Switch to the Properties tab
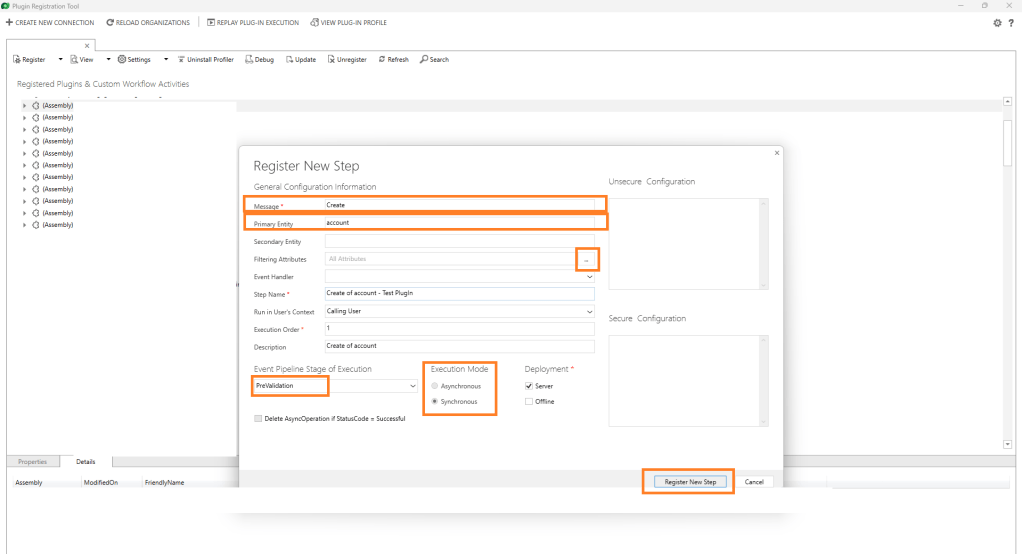This screenshot has height=554, width=1022. click(32, 462)
